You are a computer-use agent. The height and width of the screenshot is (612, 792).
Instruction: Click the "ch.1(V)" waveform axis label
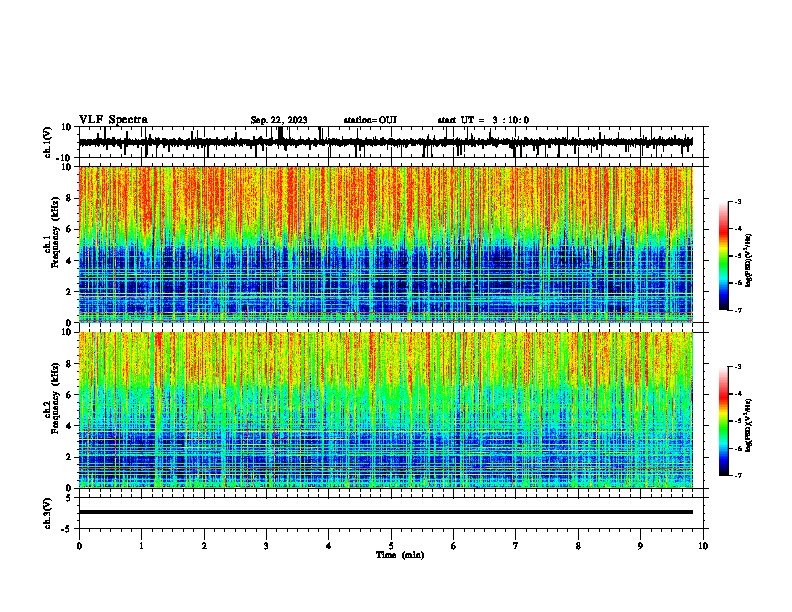48,142
